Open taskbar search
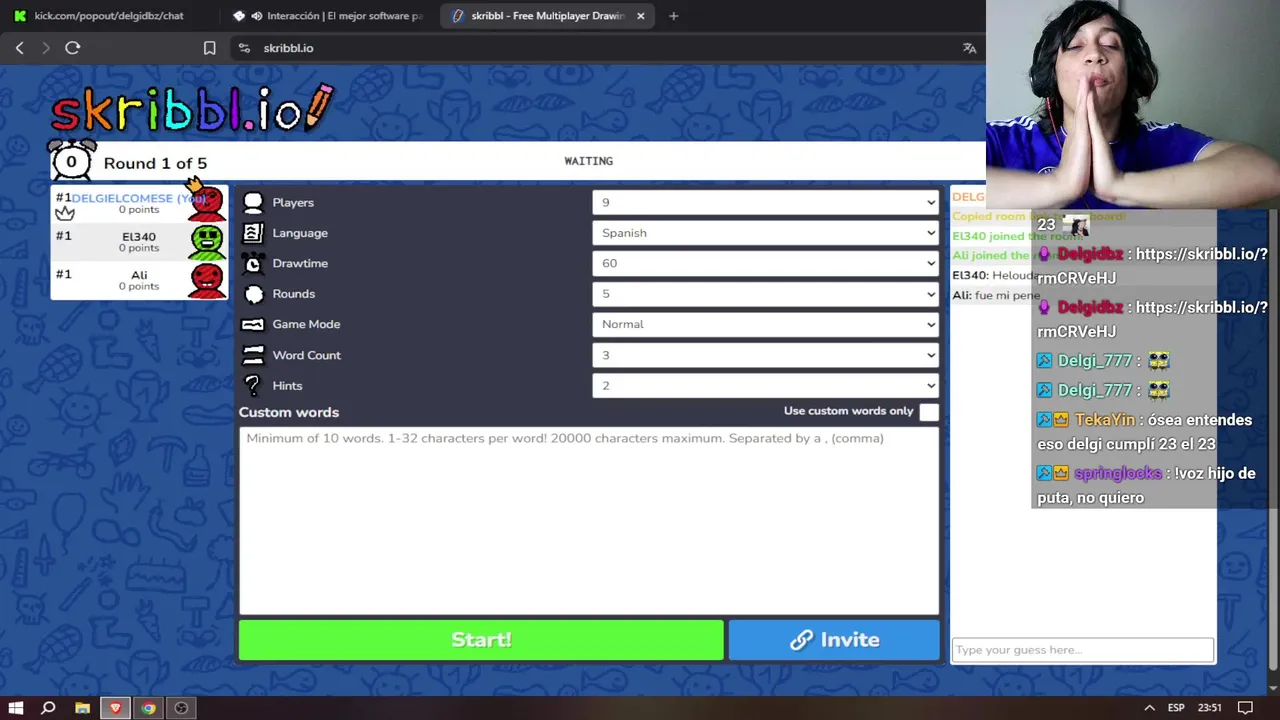This screenshot has height=720, width=1280. [x=48, y=708]
